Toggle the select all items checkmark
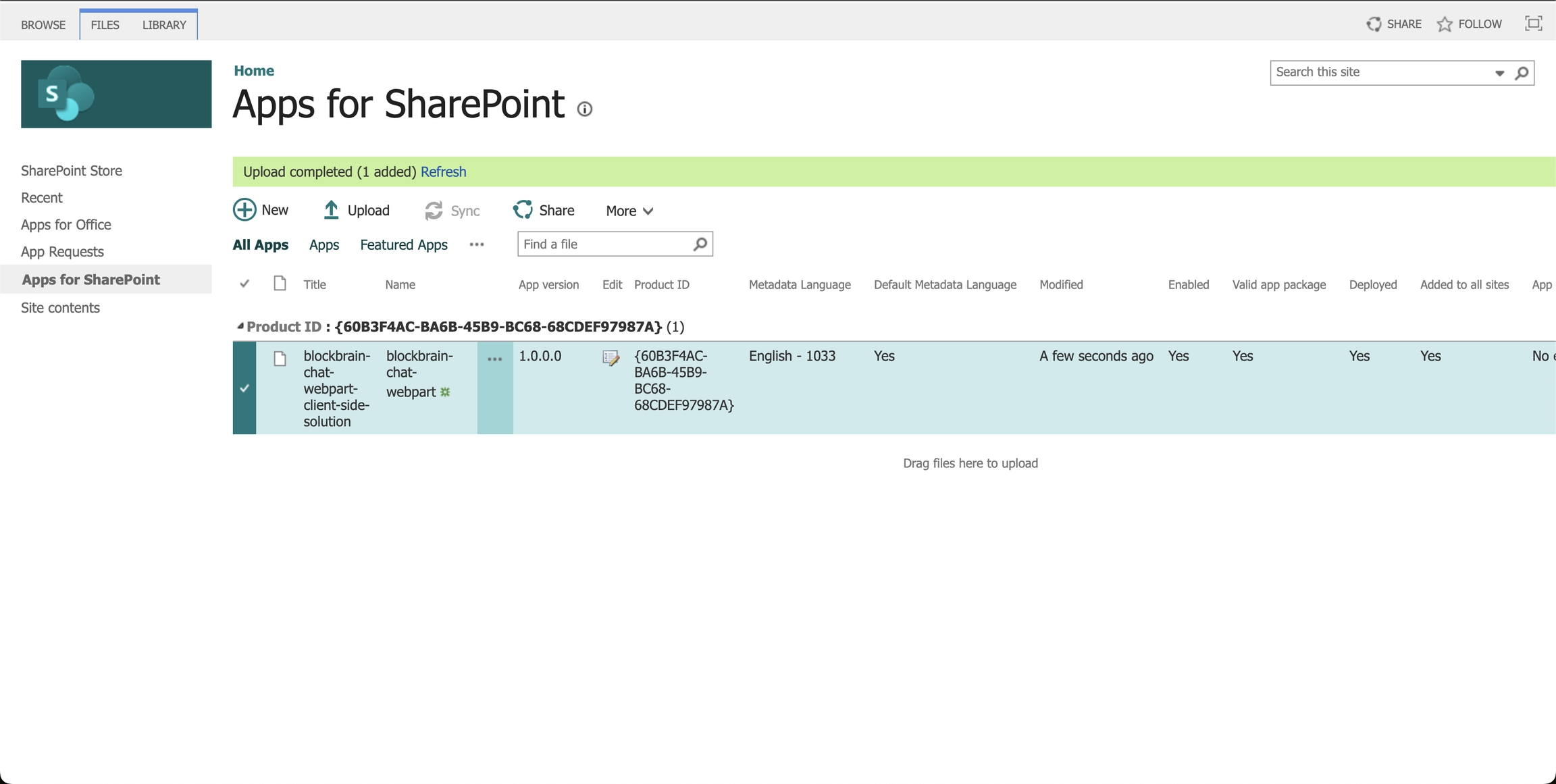 point(244,284)
